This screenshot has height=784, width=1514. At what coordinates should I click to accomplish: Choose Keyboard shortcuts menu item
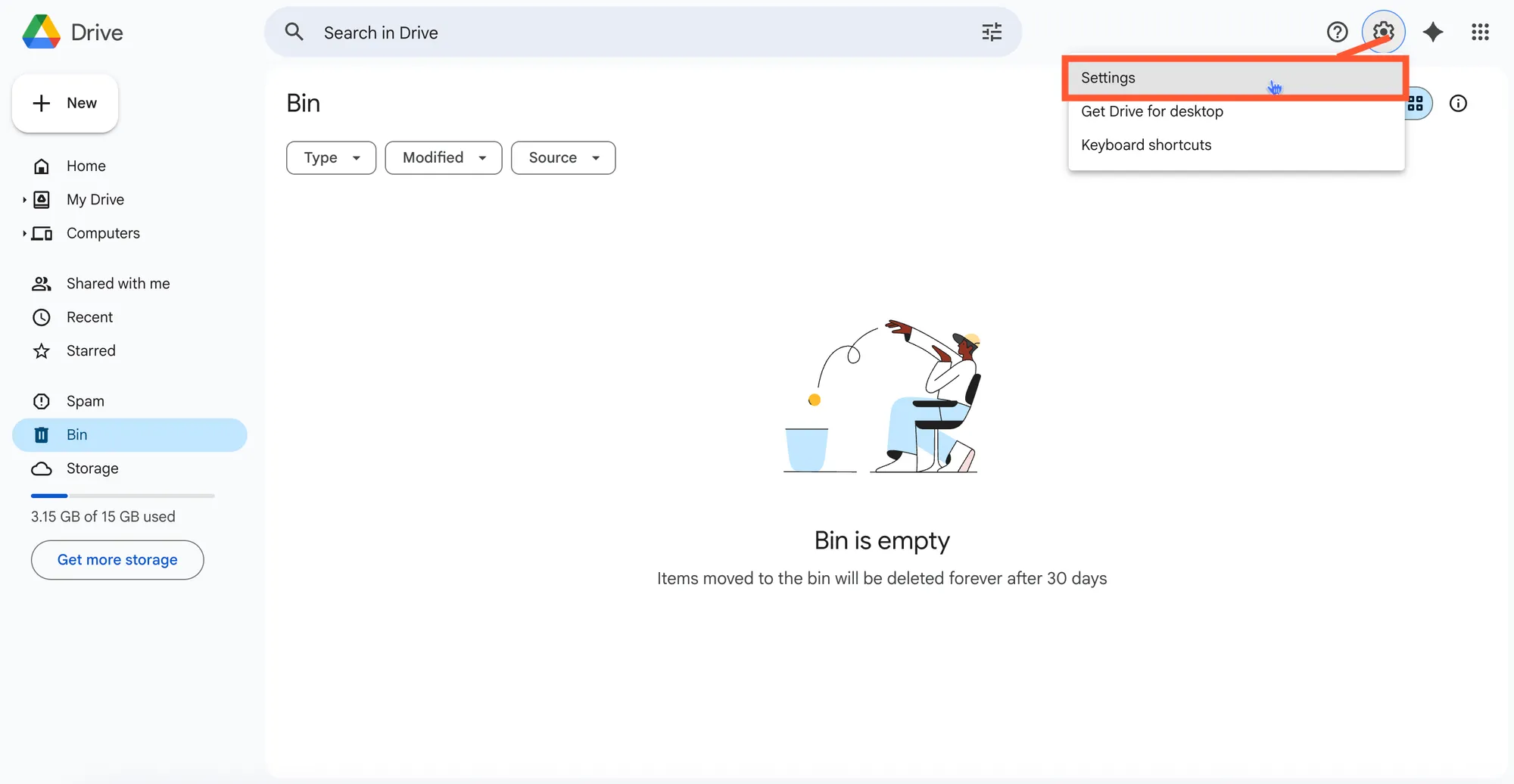point(1146,145)
